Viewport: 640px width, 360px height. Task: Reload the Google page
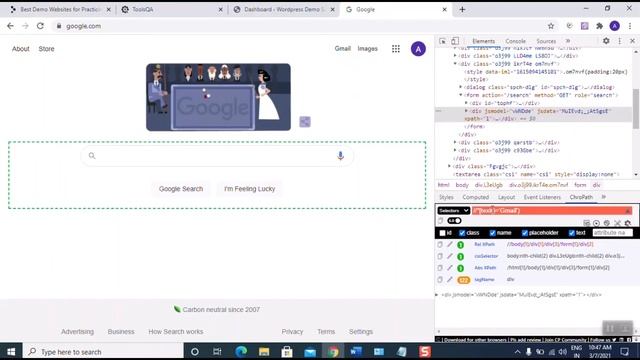click(40, 26)
